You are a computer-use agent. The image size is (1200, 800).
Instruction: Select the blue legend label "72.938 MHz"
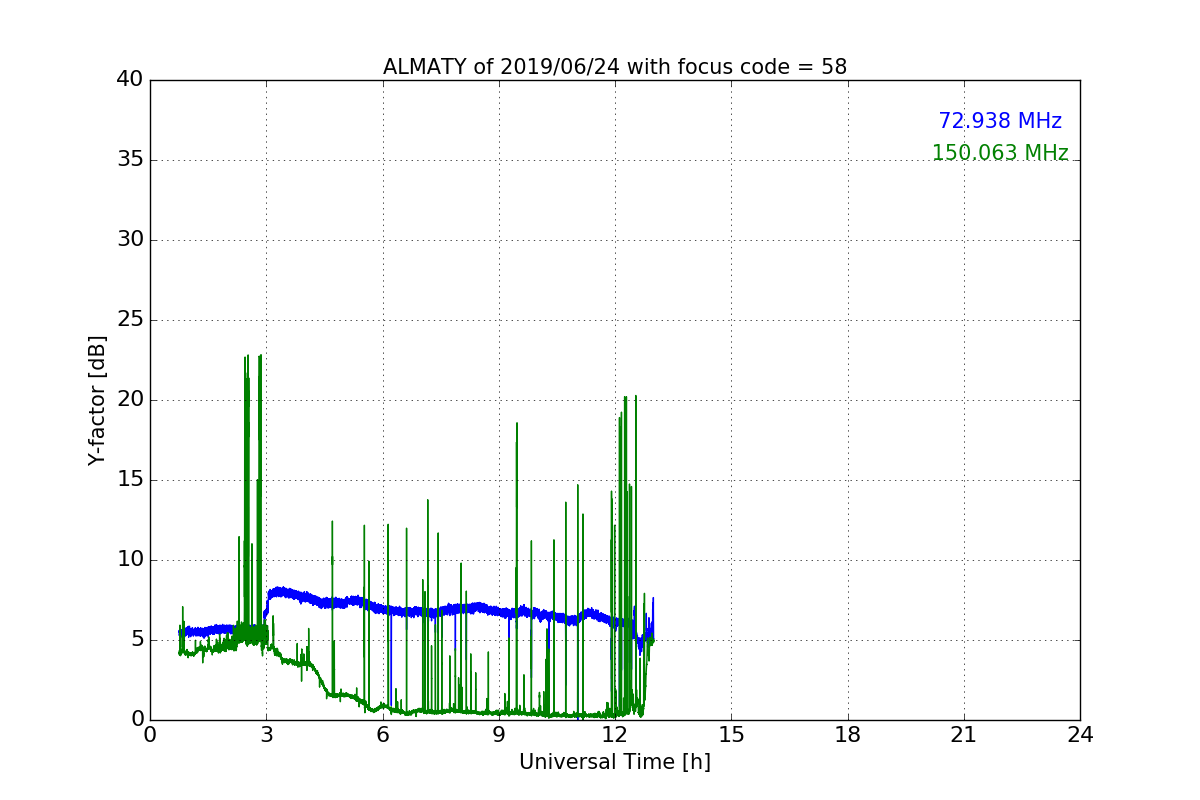pyautogui.click(x=1000, y=121)
